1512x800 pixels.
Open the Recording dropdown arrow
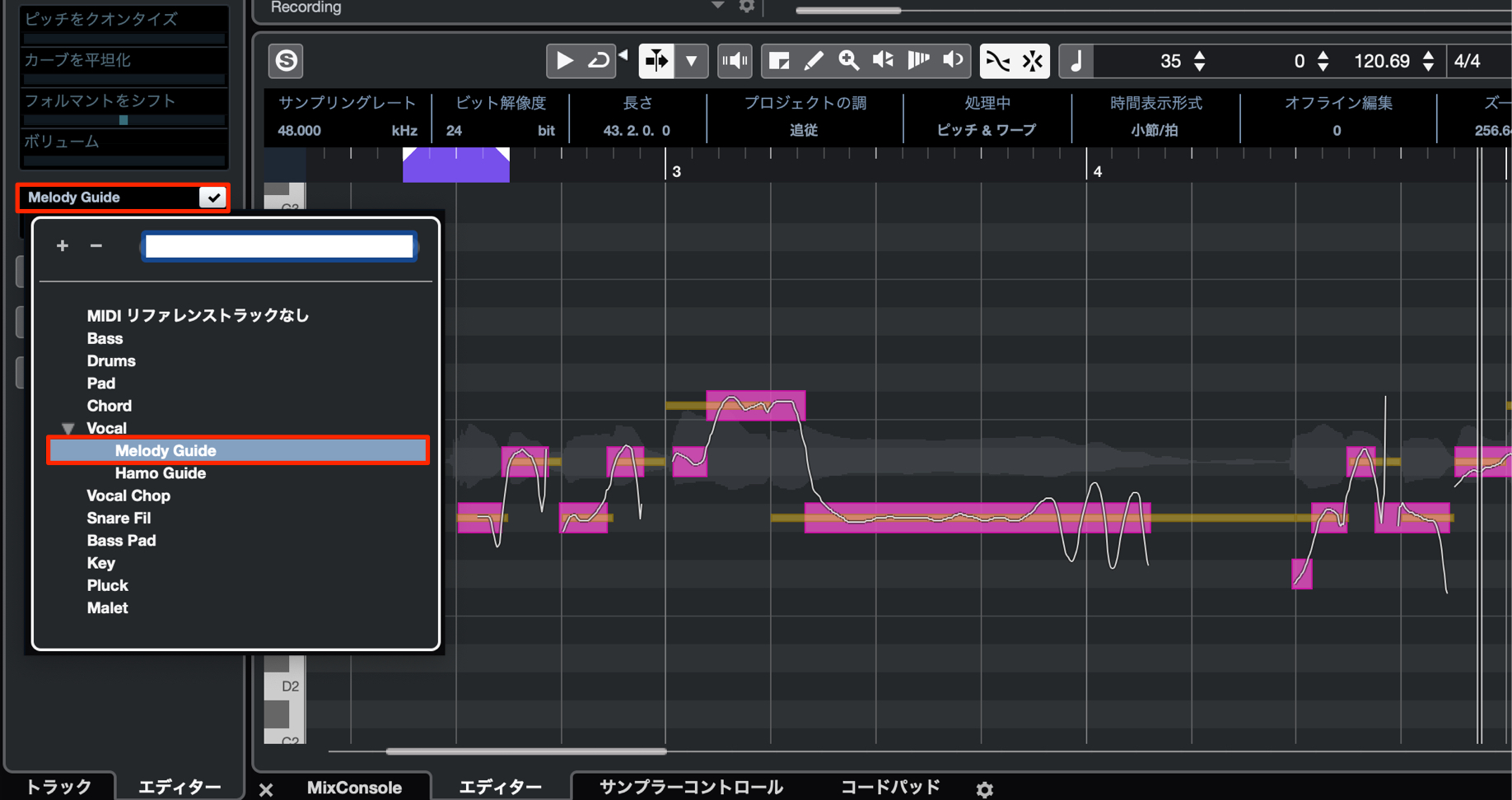click(x=717, y=6)
